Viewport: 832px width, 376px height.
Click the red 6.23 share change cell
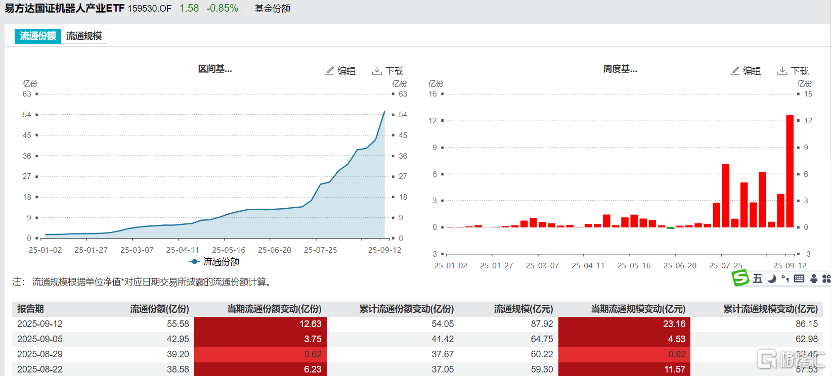tap(261, 369)
